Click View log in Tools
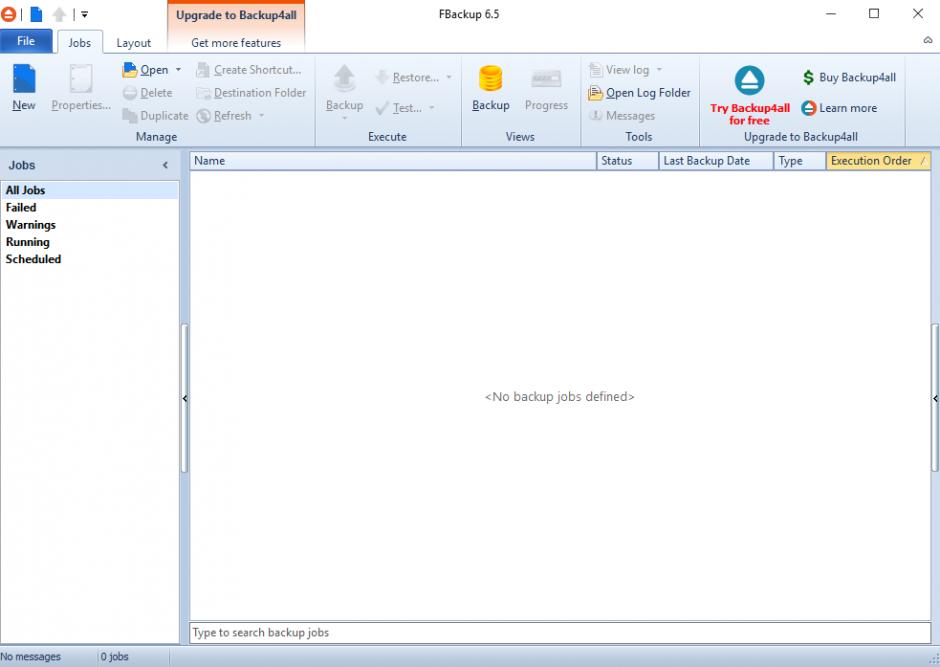The height and width of the screenshot is (667, 940). coord(619,70)
